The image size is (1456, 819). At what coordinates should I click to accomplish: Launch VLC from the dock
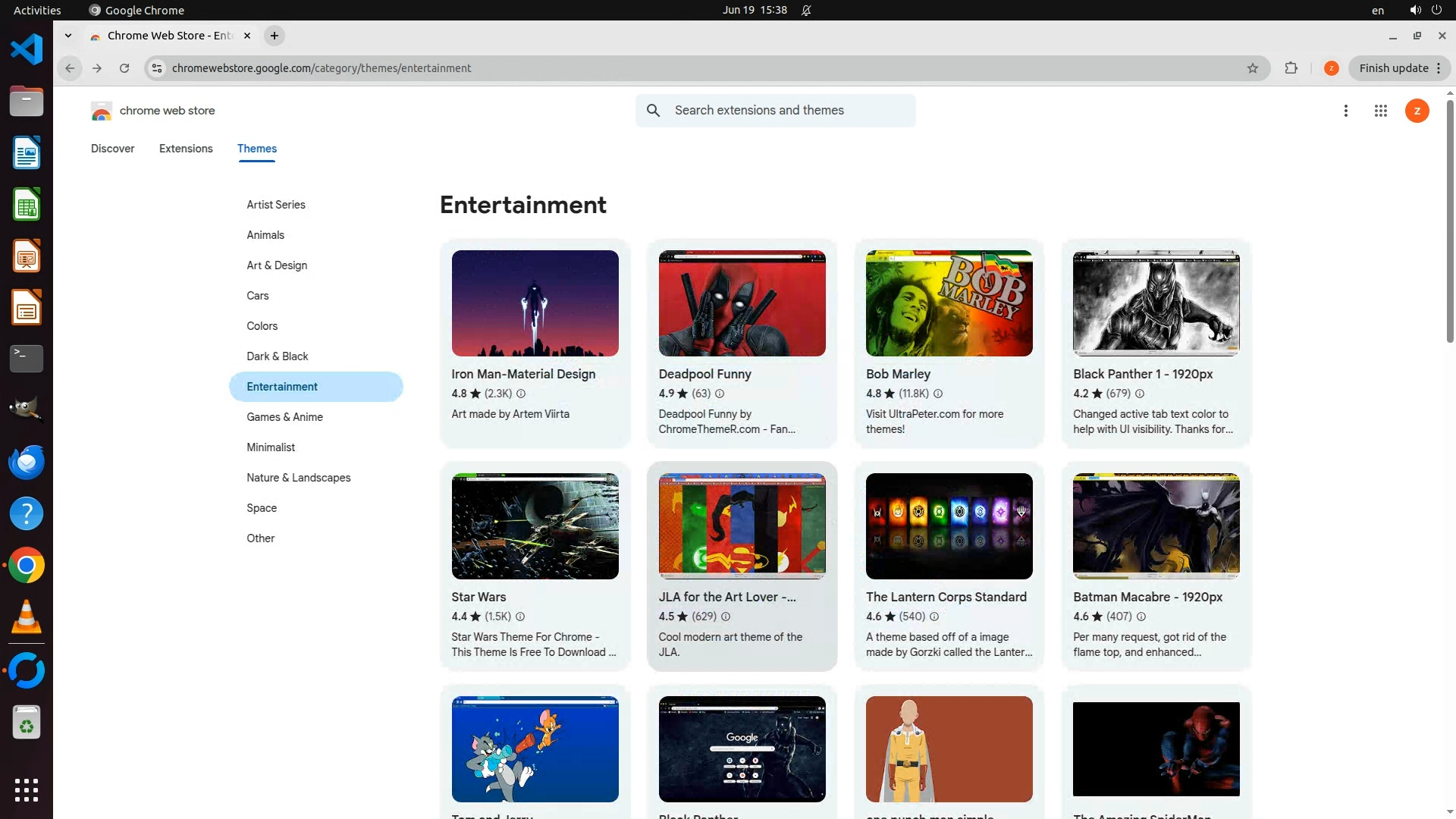pos(27,617)
